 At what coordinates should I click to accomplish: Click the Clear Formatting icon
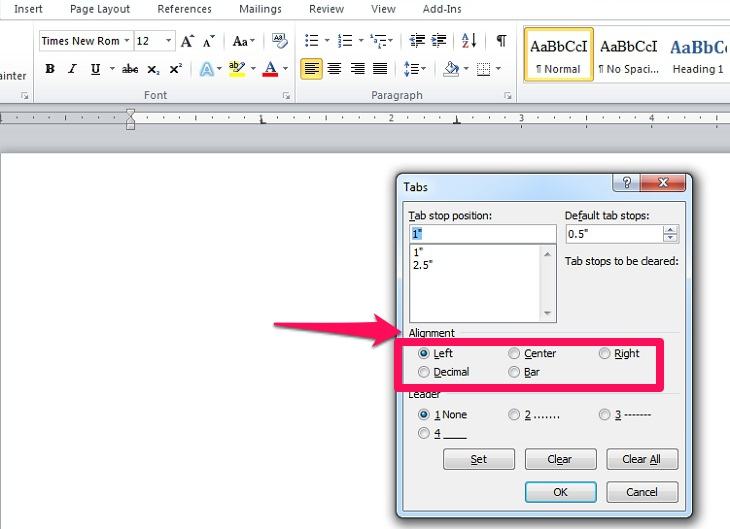(279, 41)
